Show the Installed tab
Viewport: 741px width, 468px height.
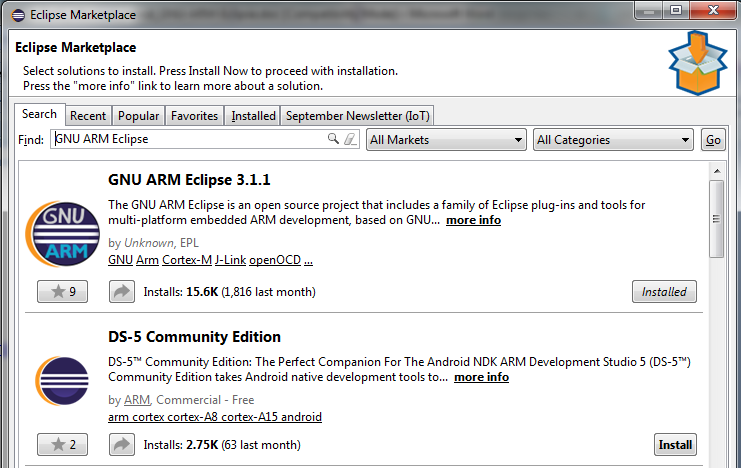(253, 116)
